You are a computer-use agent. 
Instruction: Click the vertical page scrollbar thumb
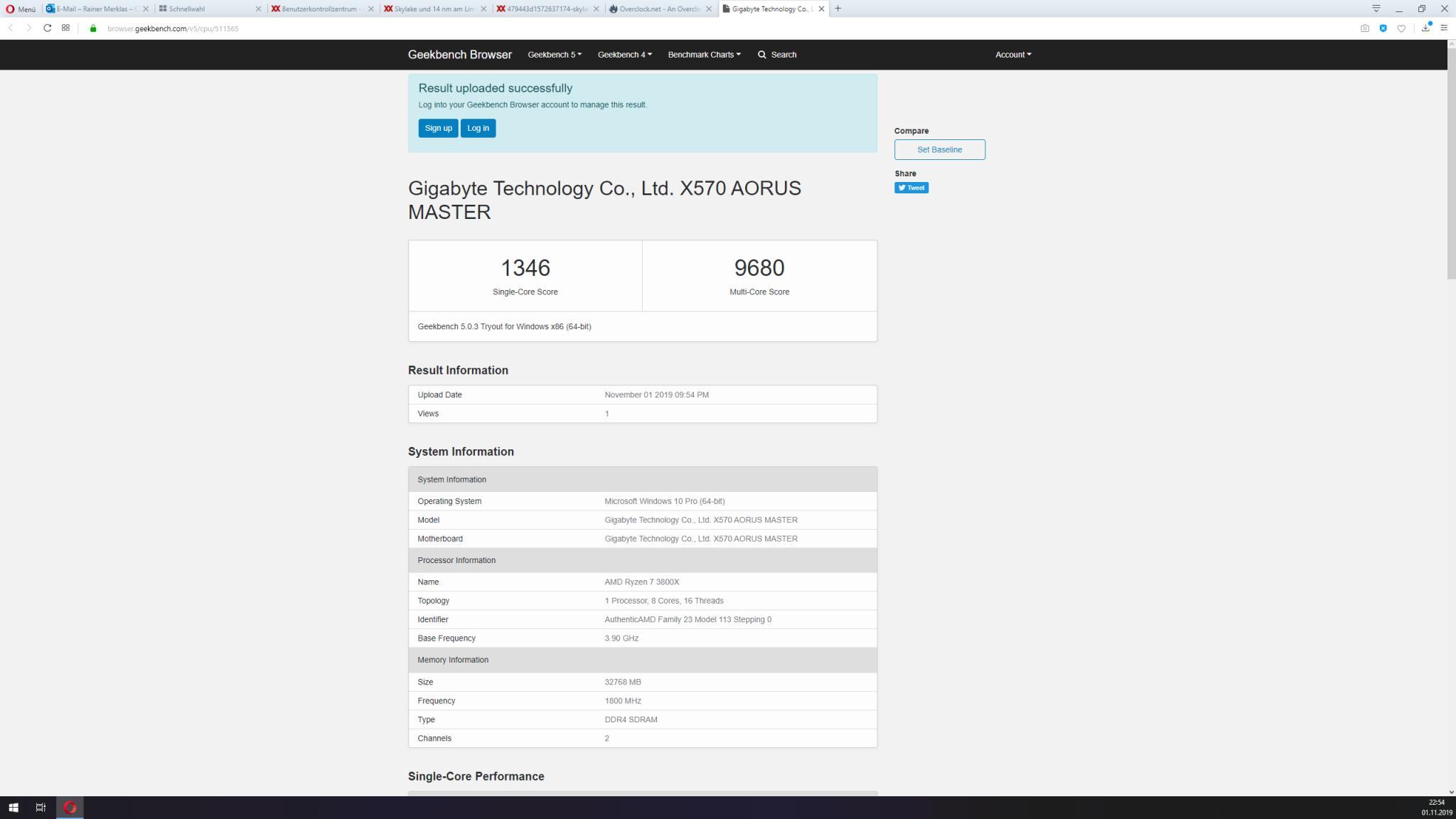coord(1451,164)
